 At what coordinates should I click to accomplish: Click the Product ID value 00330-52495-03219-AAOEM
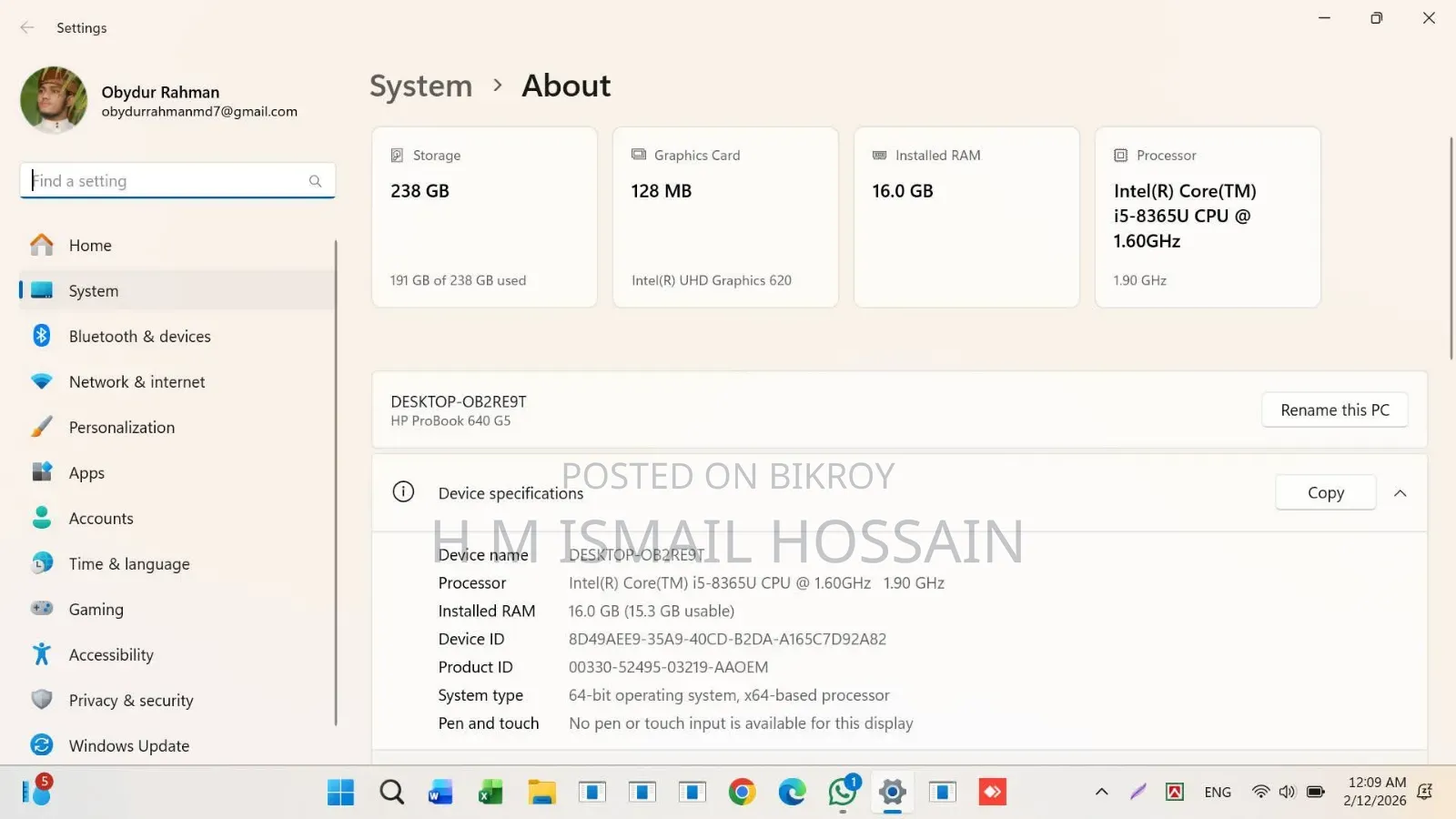tap(668, 667)
